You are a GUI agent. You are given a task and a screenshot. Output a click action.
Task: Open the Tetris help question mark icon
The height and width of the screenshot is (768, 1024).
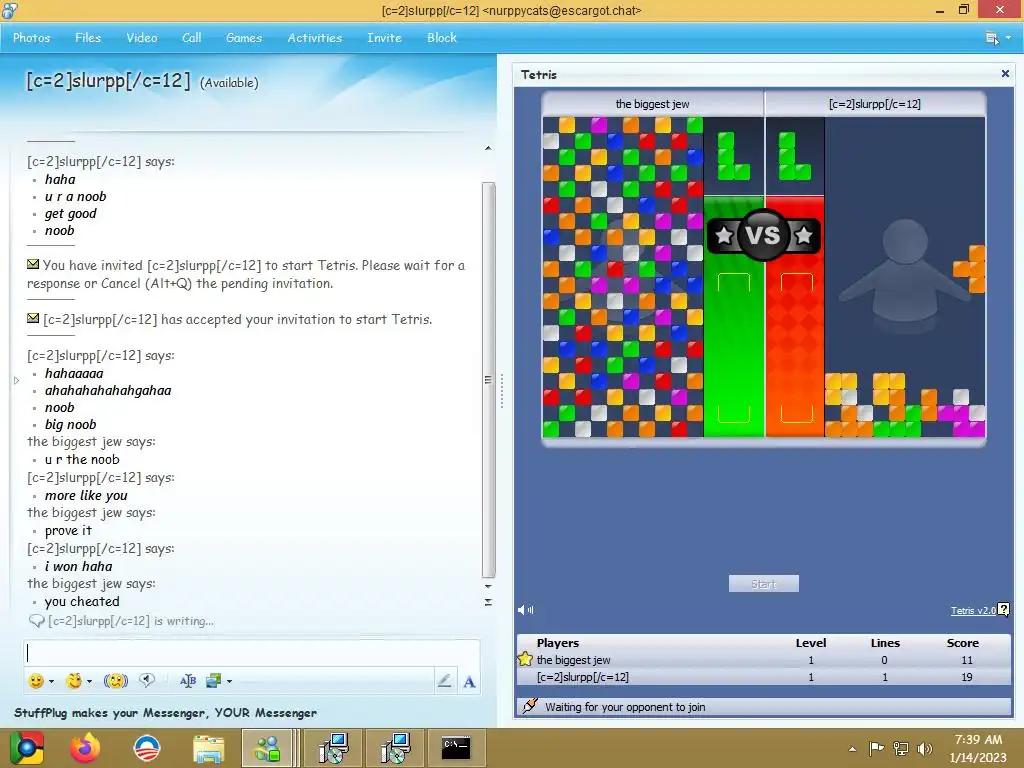pos(1004,610)
